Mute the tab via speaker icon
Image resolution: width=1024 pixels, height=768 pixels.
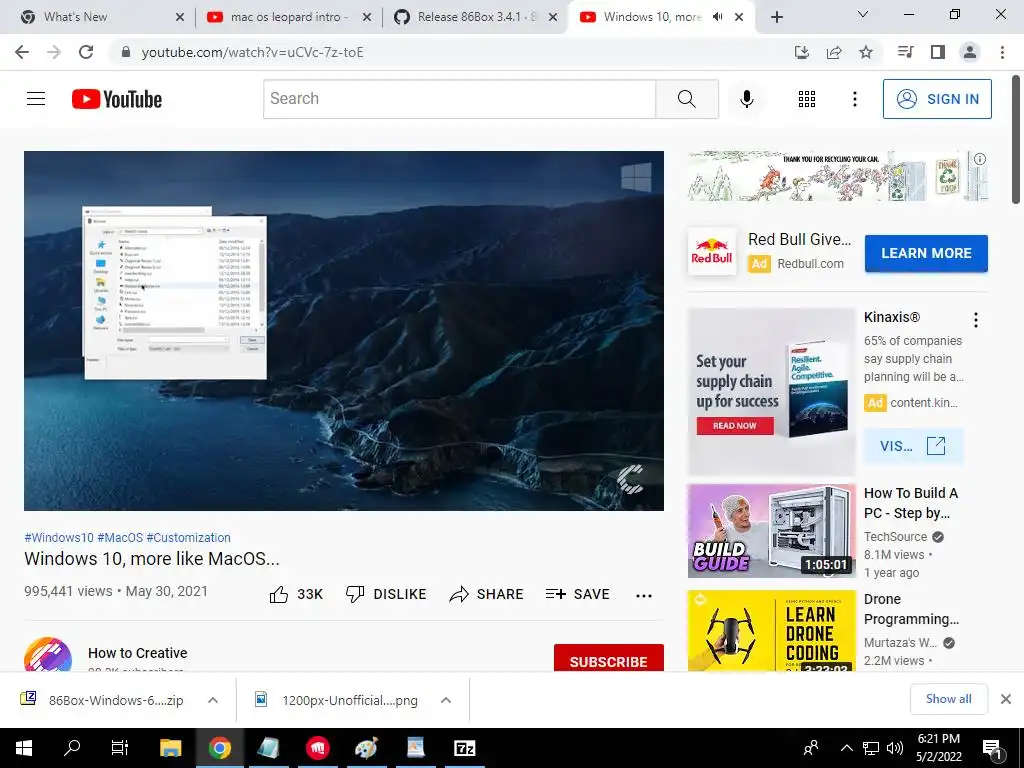tap(718, 17)
